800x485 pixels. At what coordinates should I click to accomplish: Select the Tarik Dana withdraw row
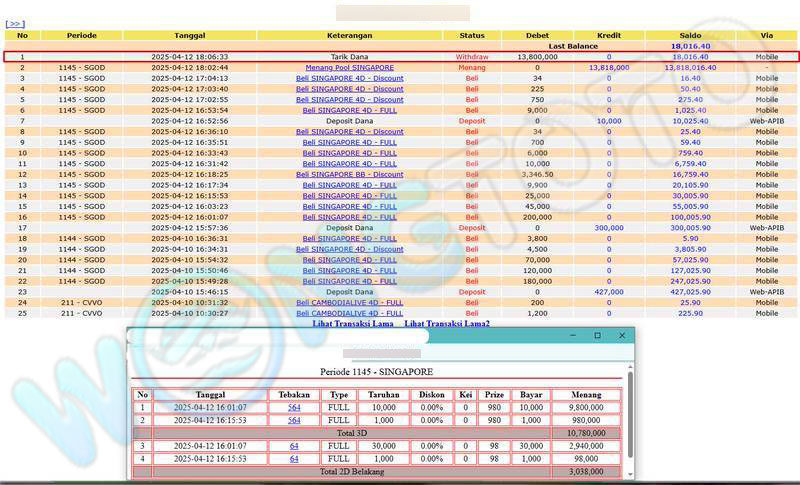(400, 57)
